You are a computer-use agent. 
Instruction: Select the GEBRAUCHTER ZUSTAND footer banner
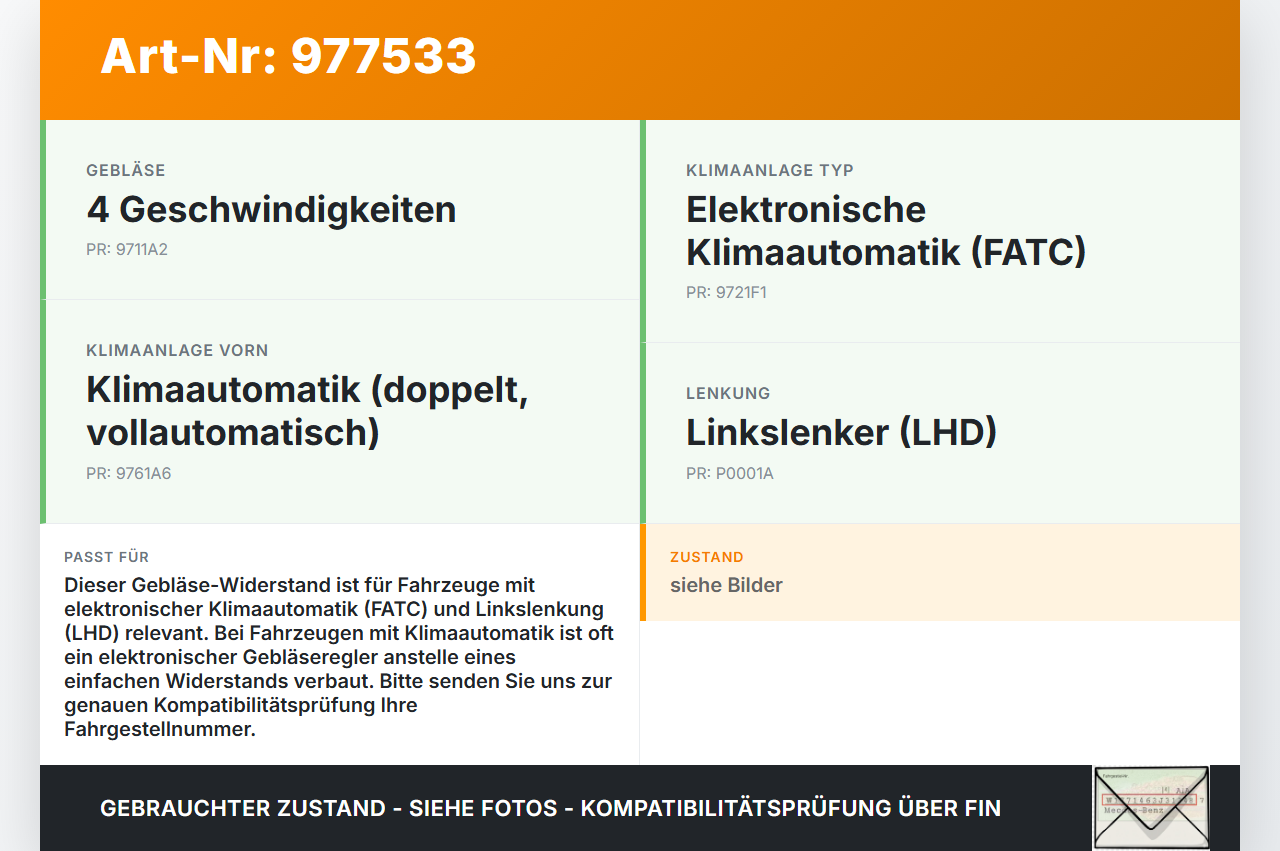pyautogui.click(x=550, y=807)
